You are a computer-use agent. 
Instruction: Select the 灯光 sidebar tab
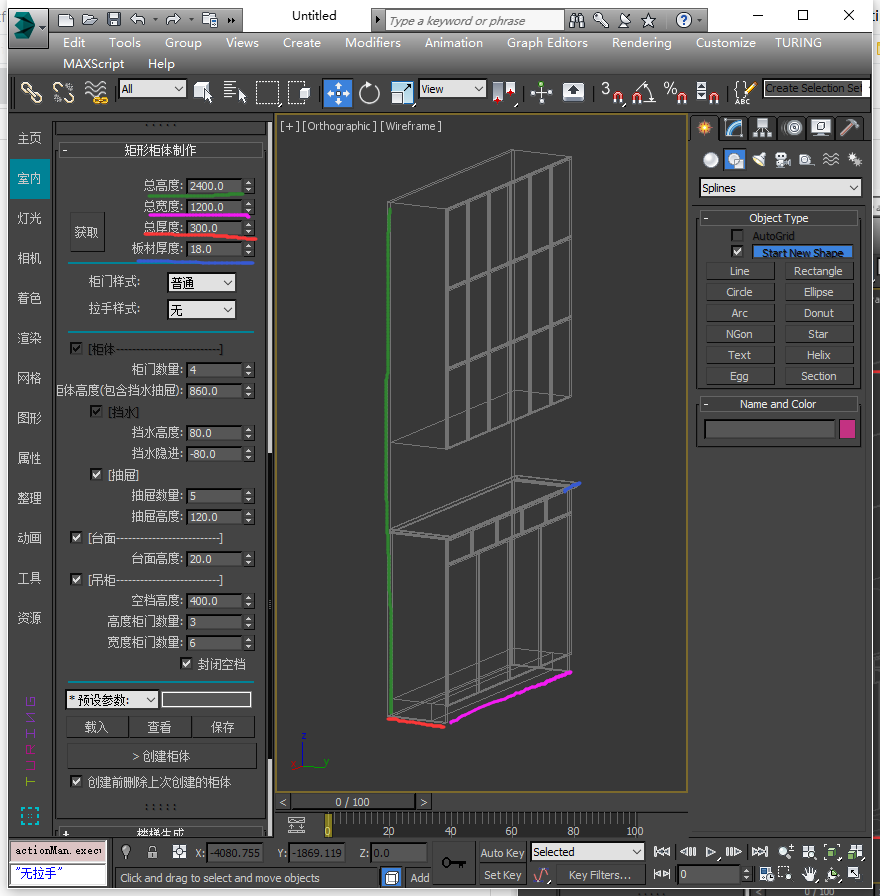[29, 218]
